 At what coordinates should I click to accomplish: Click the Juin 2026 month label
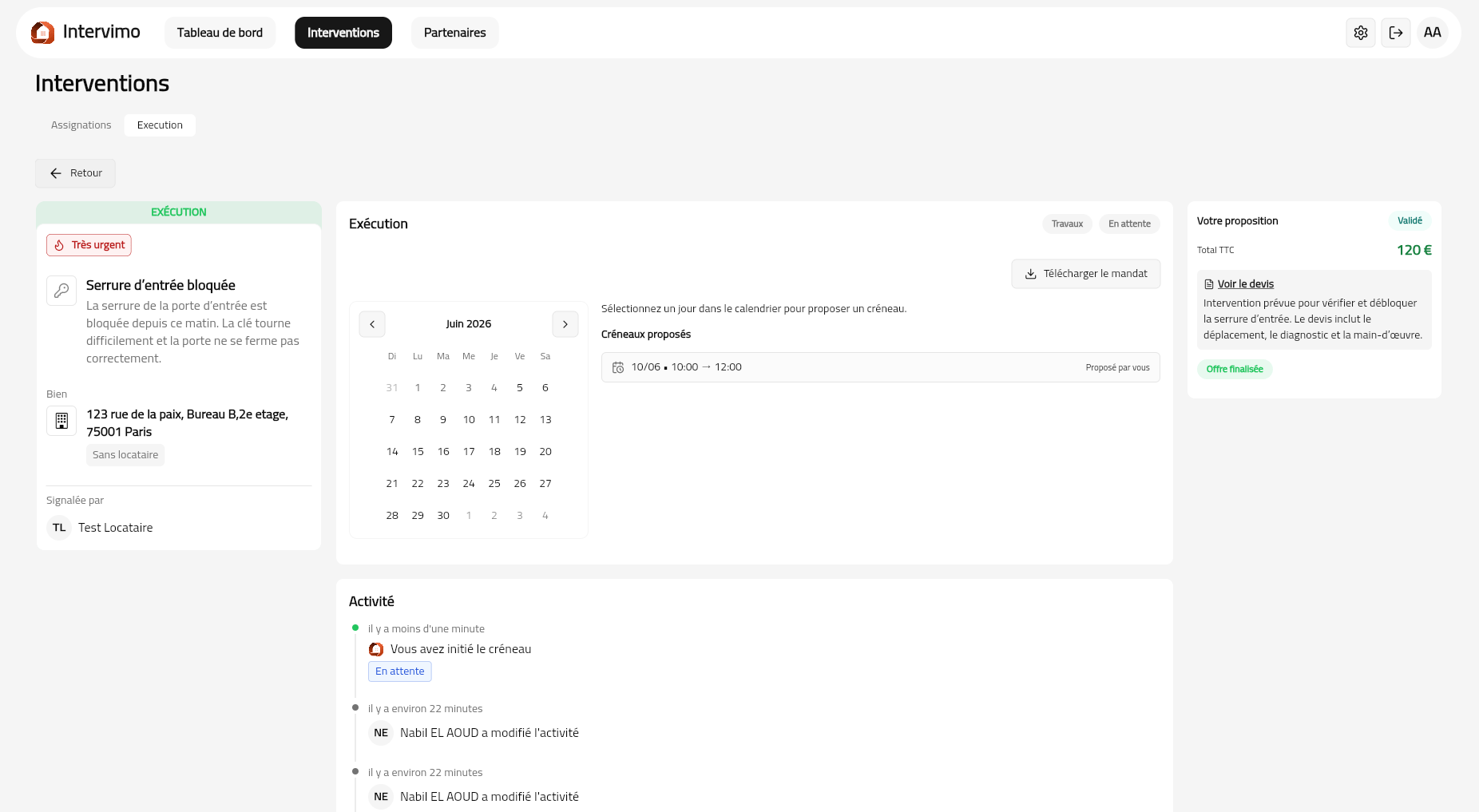coord(469,324)
